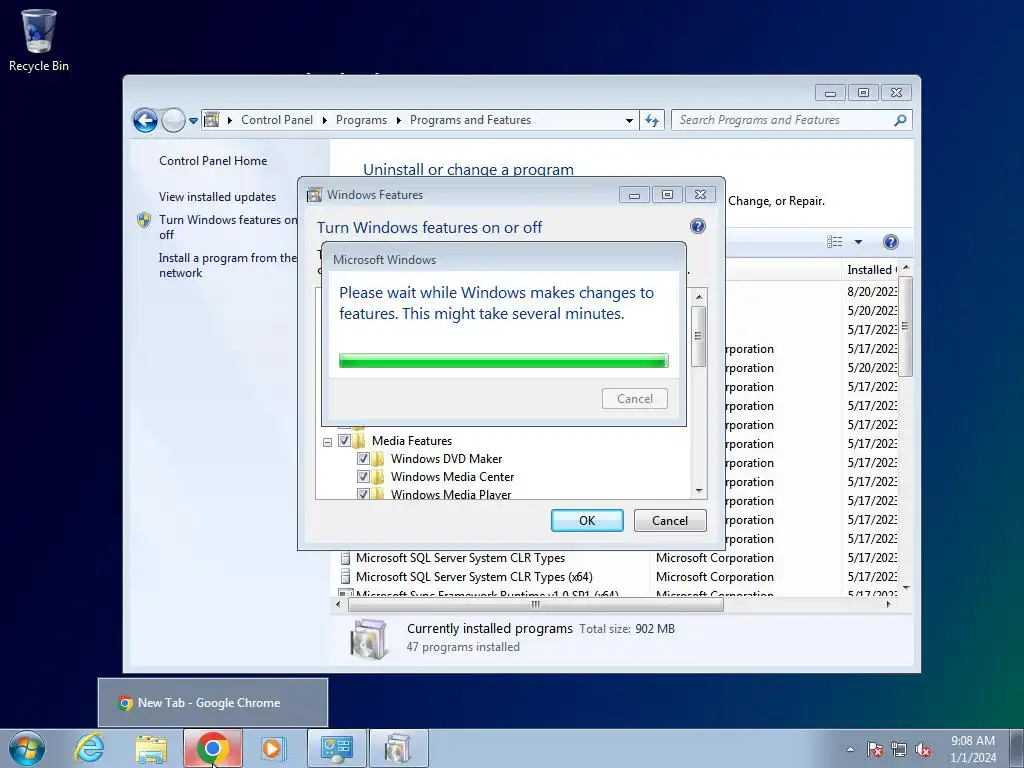1024x768 pixels.
Task: Click OK in Windows Features dialog
Action: click(x=587, y=520)
